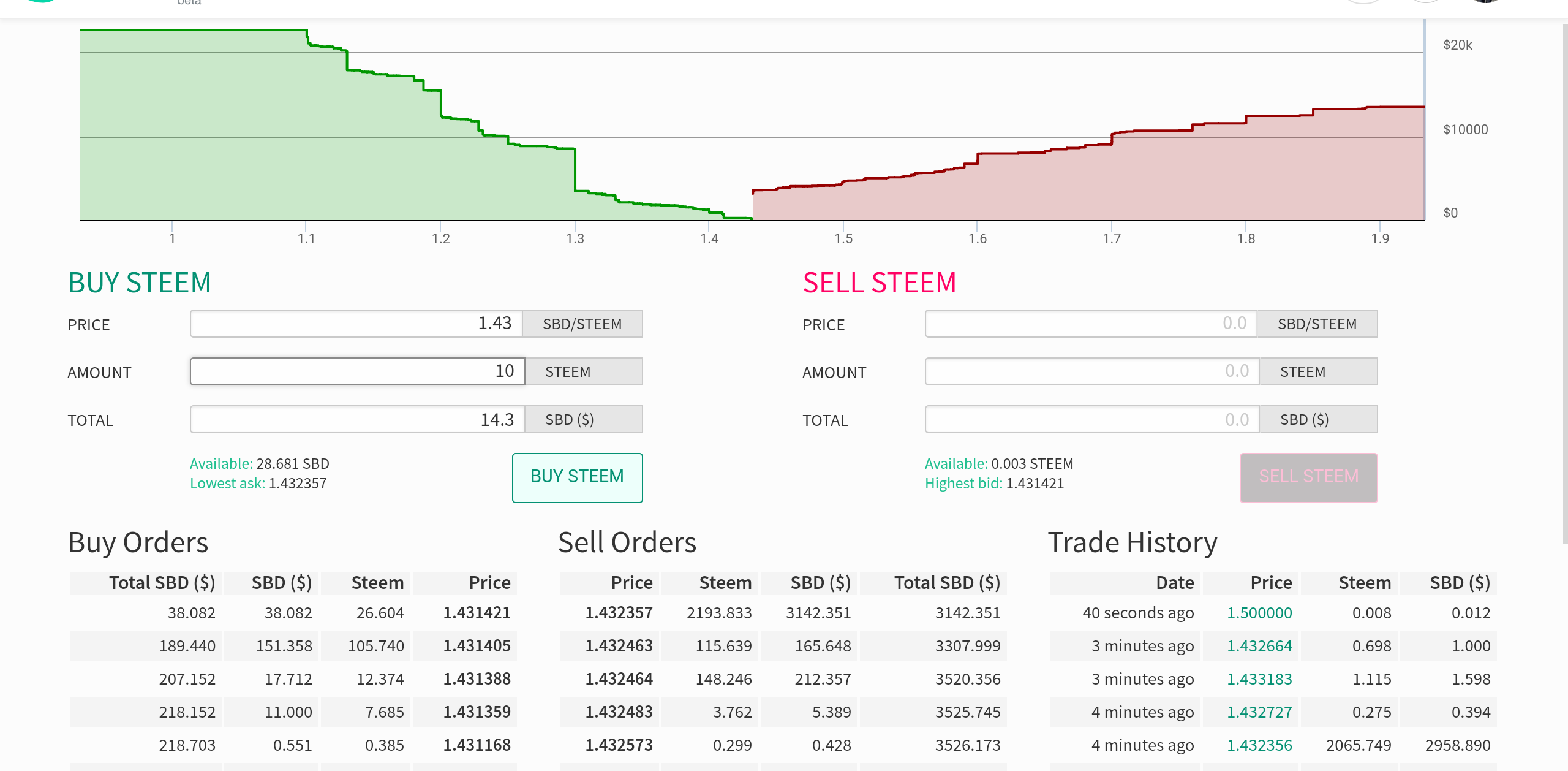Click the buy order total 218.703
This screenshot has width=1568, height=771.
187,745
